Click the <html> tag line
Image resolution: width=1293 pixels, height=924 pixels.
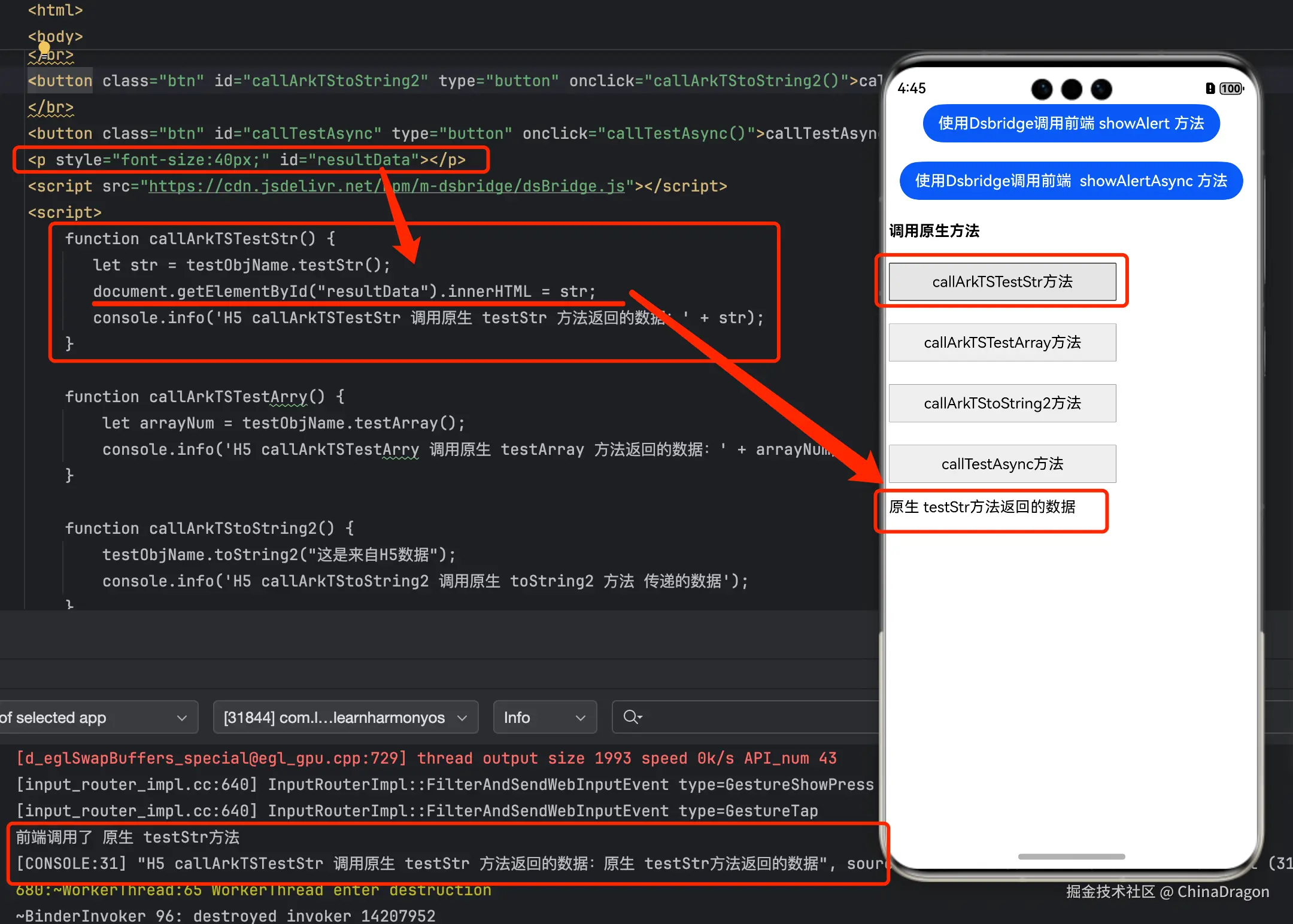(55, 10)
